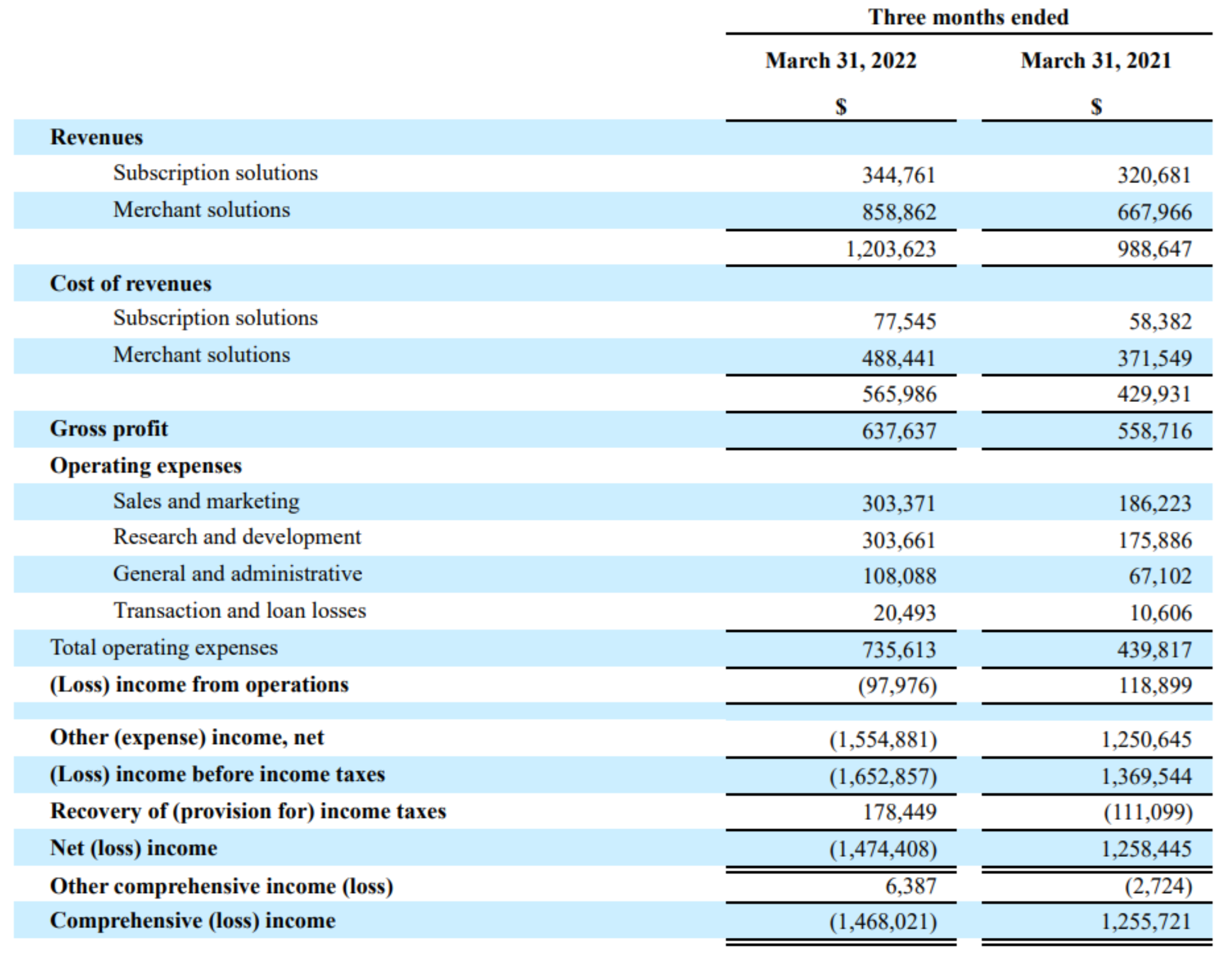Select the March 31, 2022 column header
1232x958 pixels.
[840, 61]
